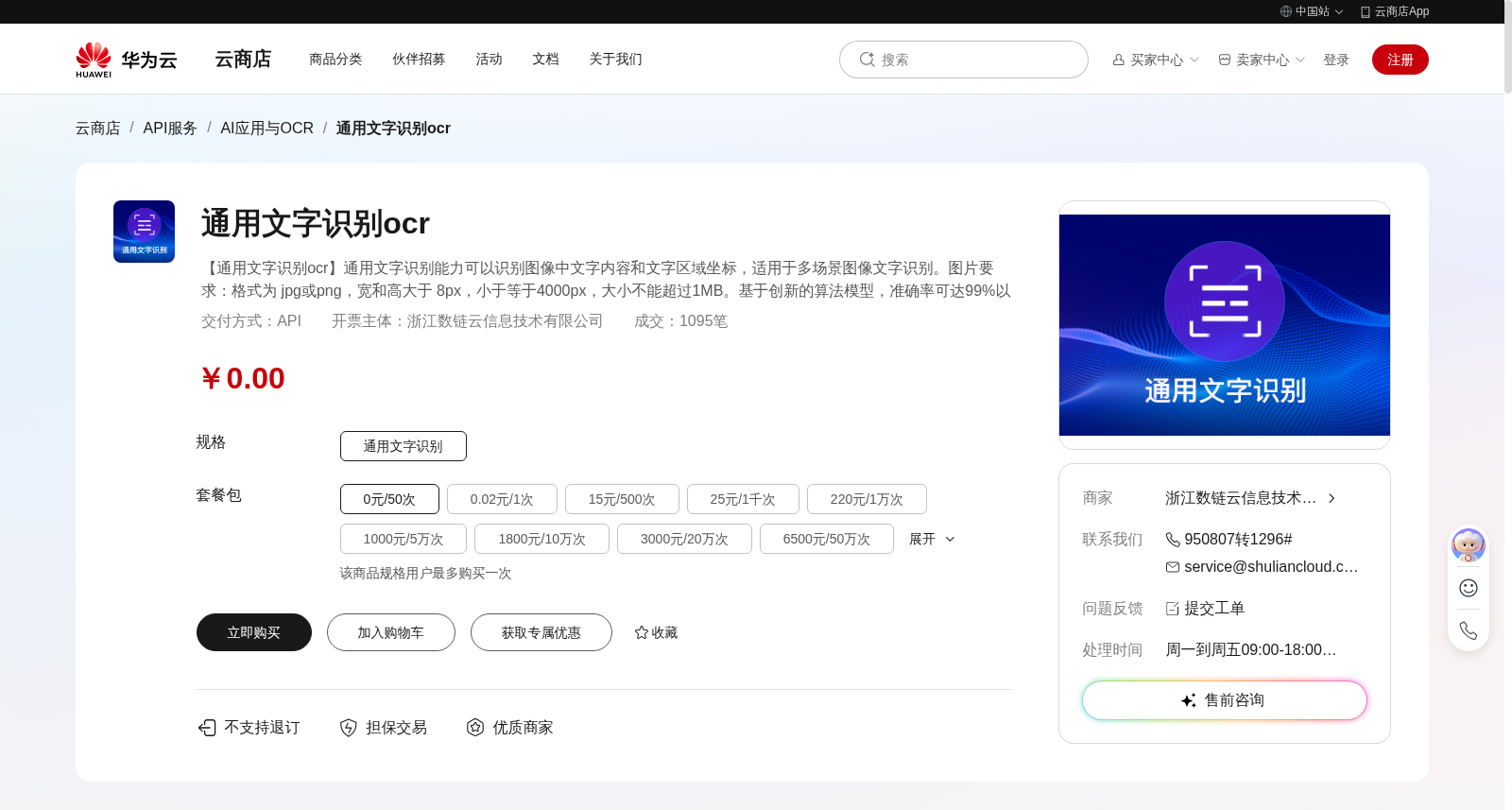Open the floating robot assistant avatar
Screen dimensions: 1512x810
click(x=1469, y=545)
